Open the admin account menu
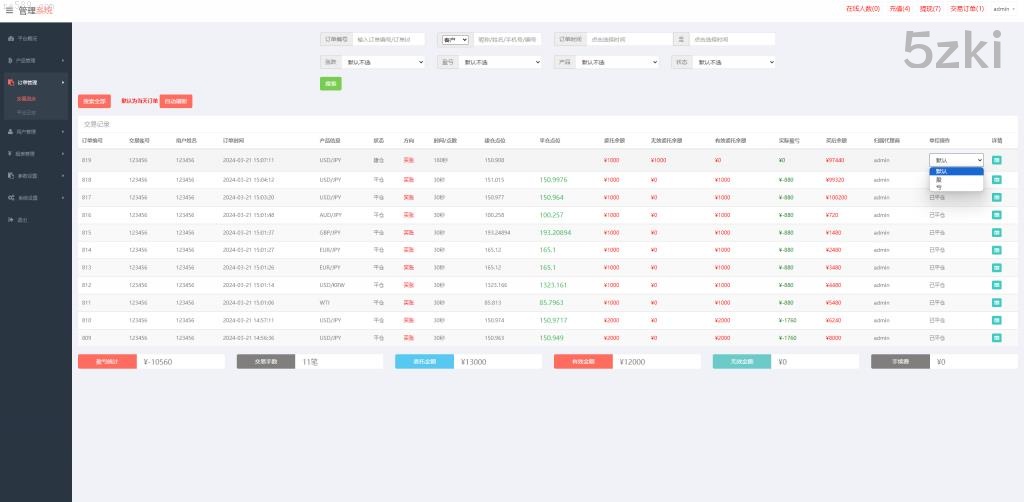The width and height of the screenshot is (1024, 502). (x=1001, y=9)
